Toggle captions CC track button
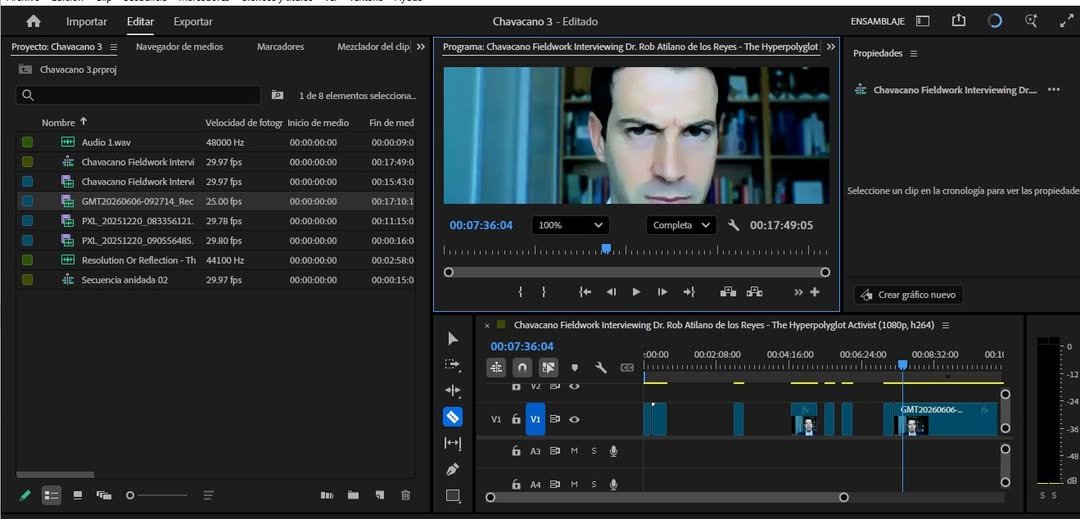This screenshot has height=519, width=1080. [x=627, y=368]
